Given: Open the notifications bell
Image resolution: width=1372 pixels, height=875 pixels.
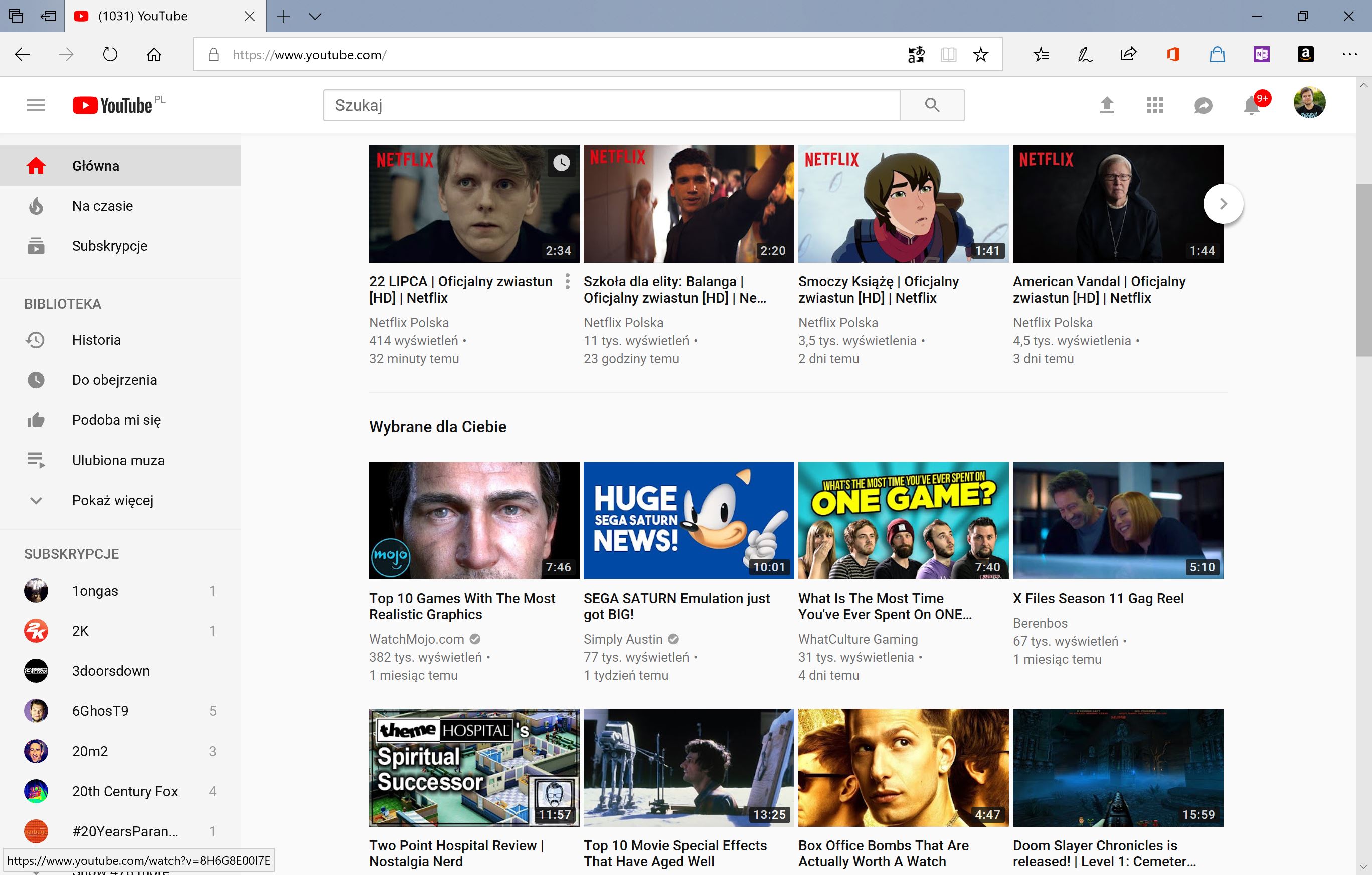Looking at the screenshot, I should [1251, 105].
